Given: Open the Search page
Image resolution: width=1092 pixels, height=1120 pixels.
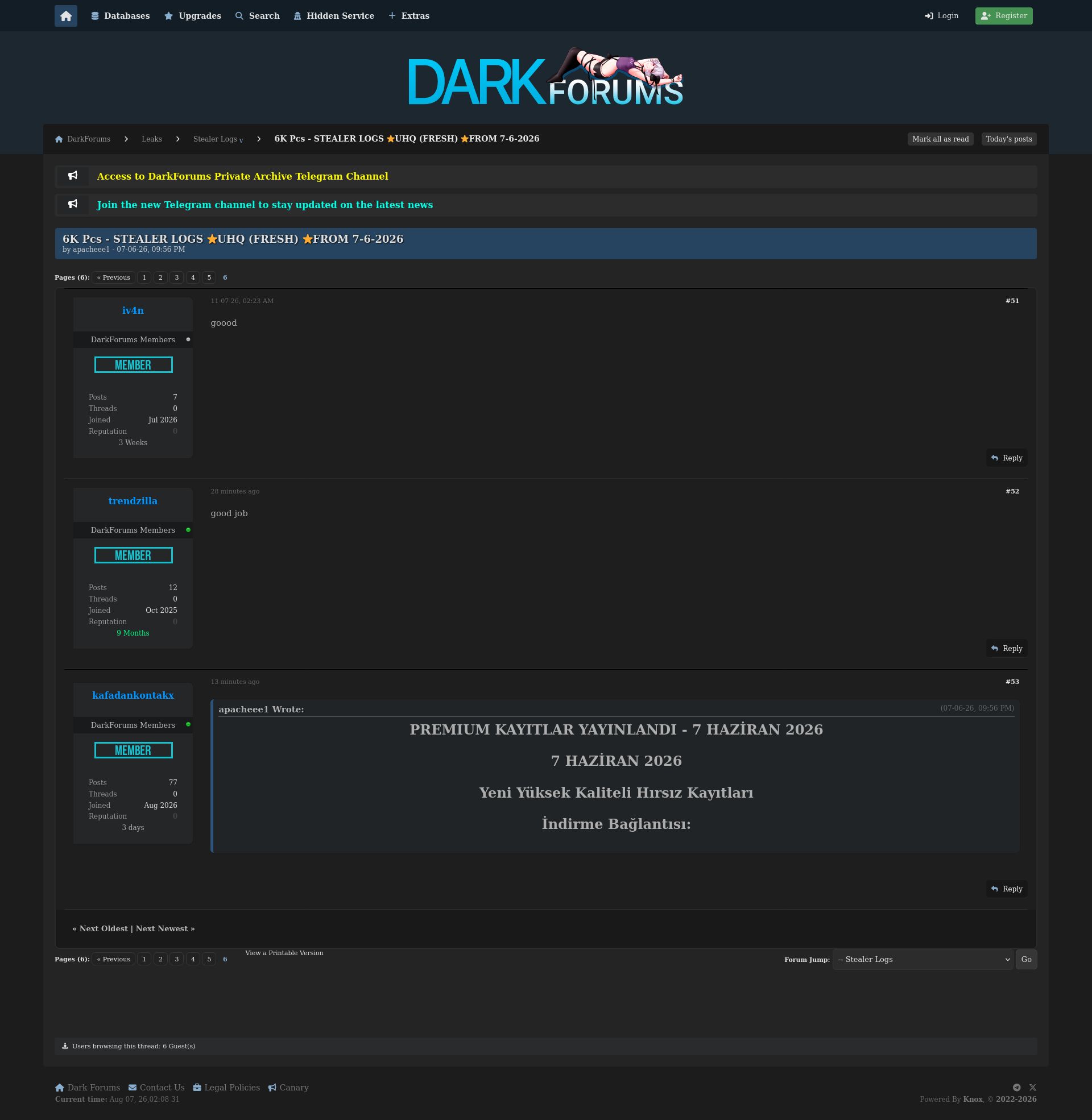Looking at the screenshot, I should [258, 16].
